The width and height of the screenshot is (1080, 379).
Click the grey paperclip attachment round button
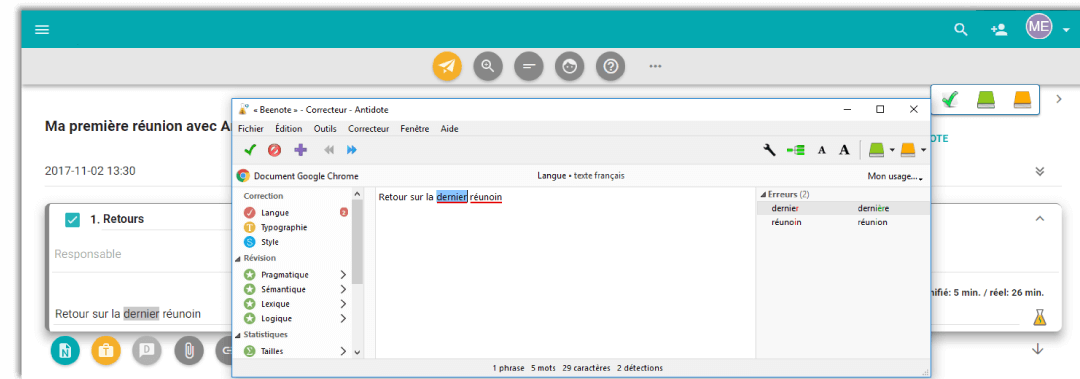tap(189, 351)
